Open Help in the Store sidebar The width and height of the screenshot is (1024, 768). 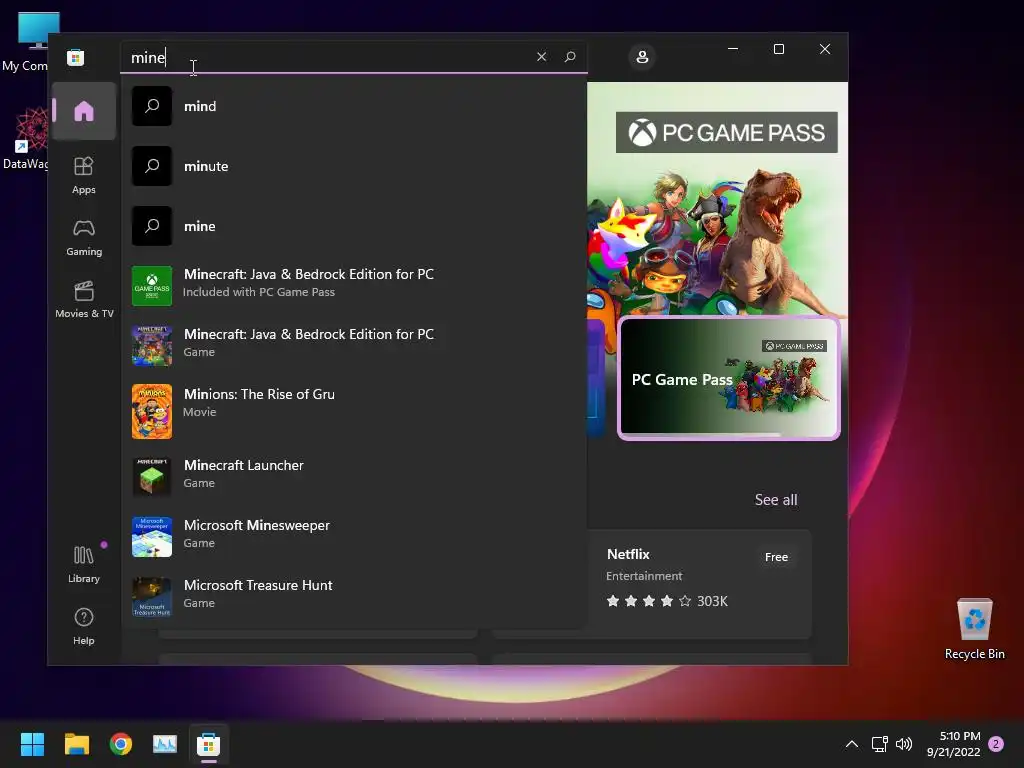tap(84, 626)
